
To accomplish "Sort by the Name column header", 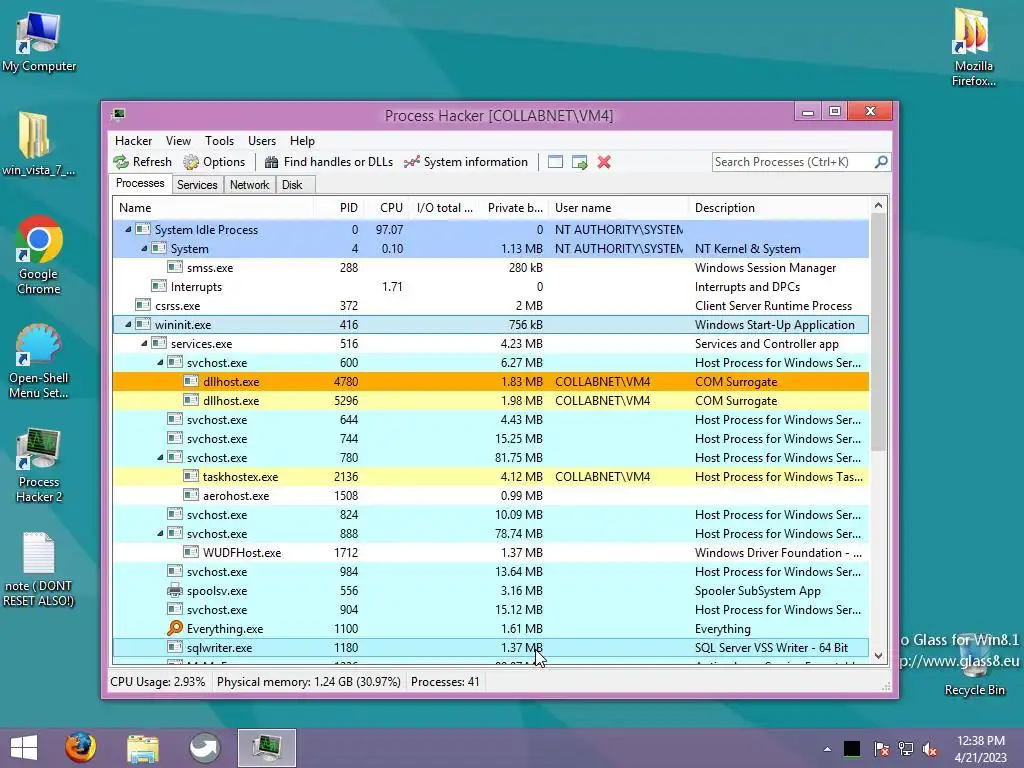I will point(213,208).
